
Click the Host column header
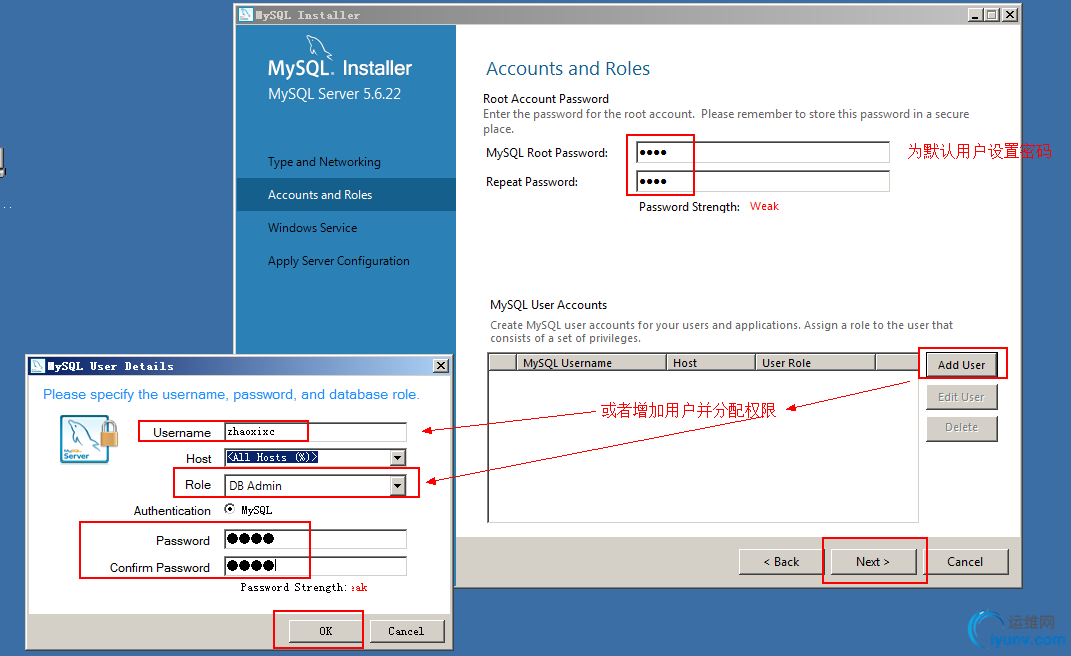pyautogui.click(x=710, y=363)
